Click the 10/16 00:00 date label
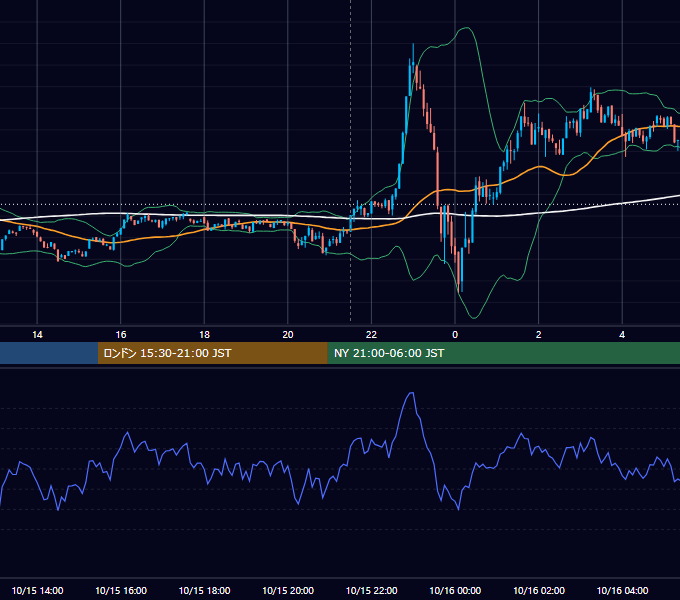 coord(455,590)
